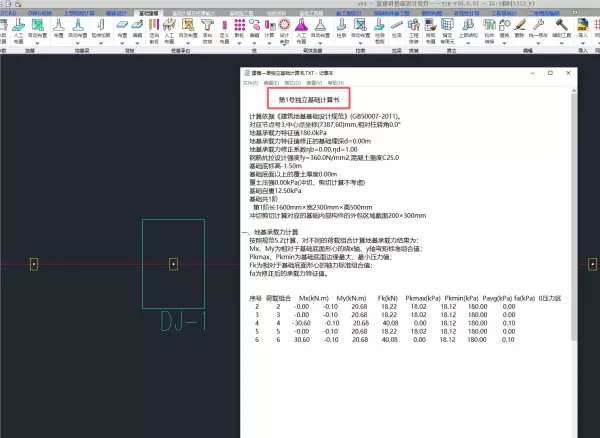Select the yellow column inside DJ-1 foundation
This screenshot has width=600, height=438.
174,264
